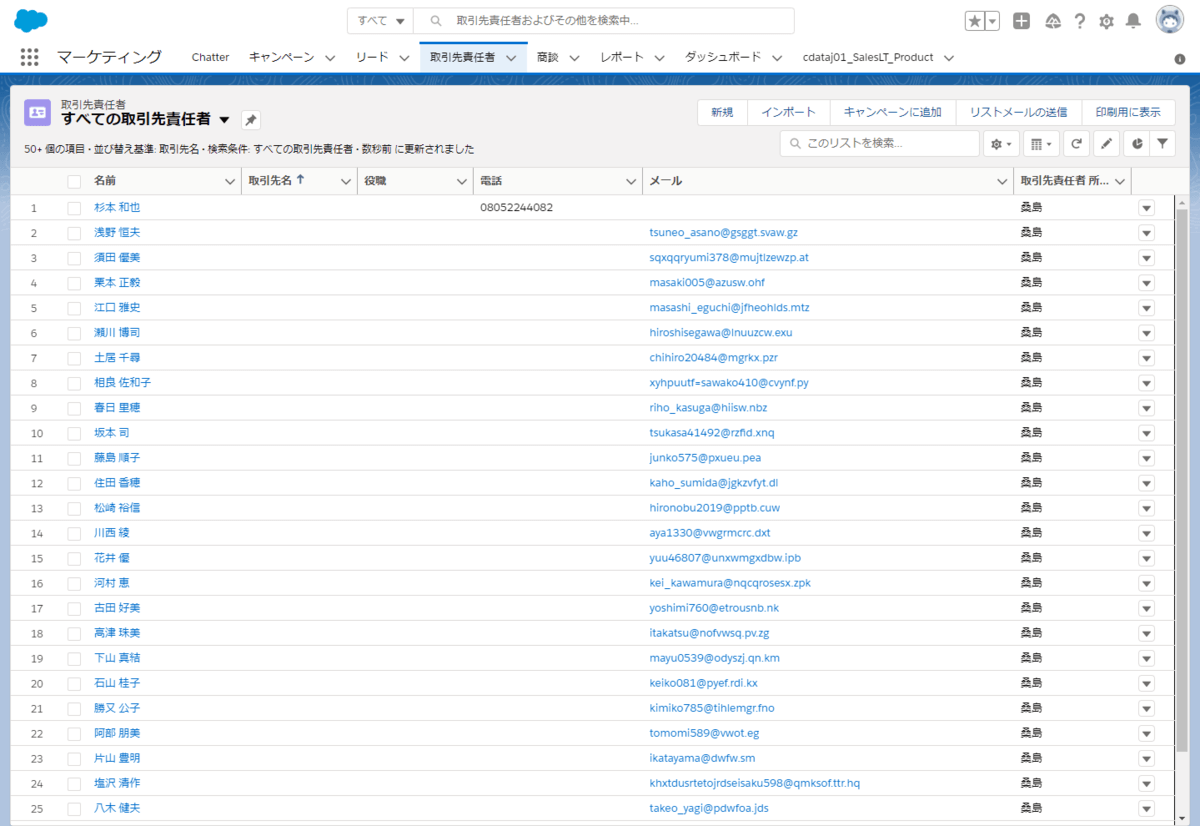Open the メール column menu chevron
Image resolution: width=1200 pixels, height=826 pixels.
pos(1002,182)
